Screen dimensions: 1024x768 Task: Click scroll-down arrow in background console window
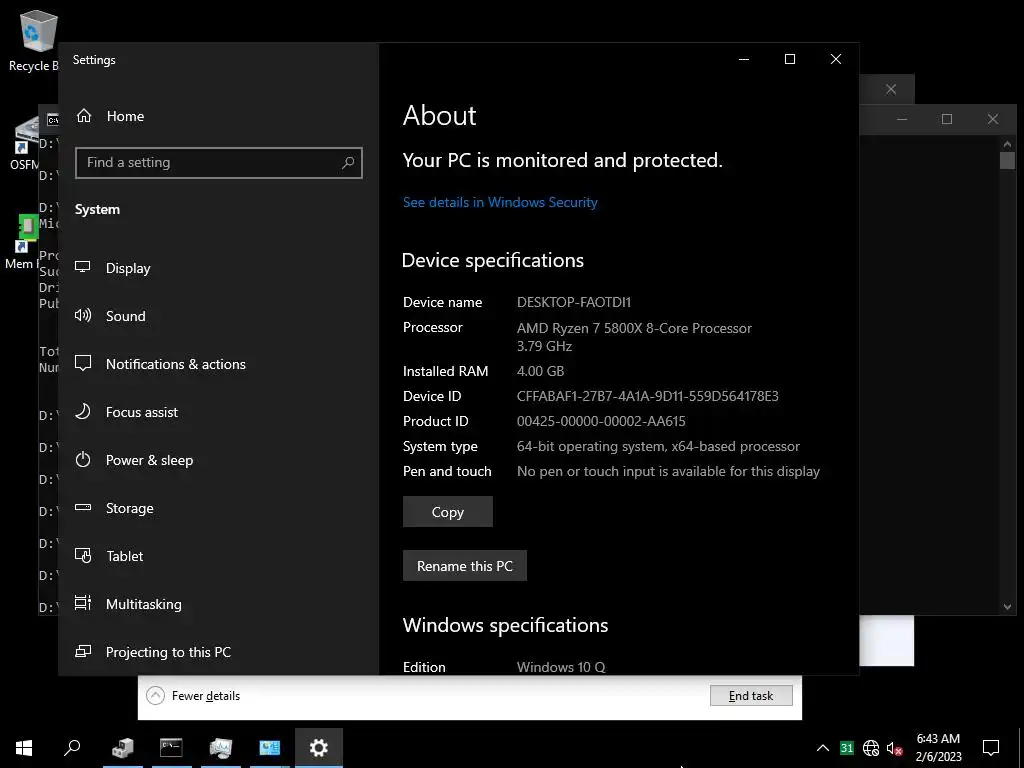(1007, 607)
